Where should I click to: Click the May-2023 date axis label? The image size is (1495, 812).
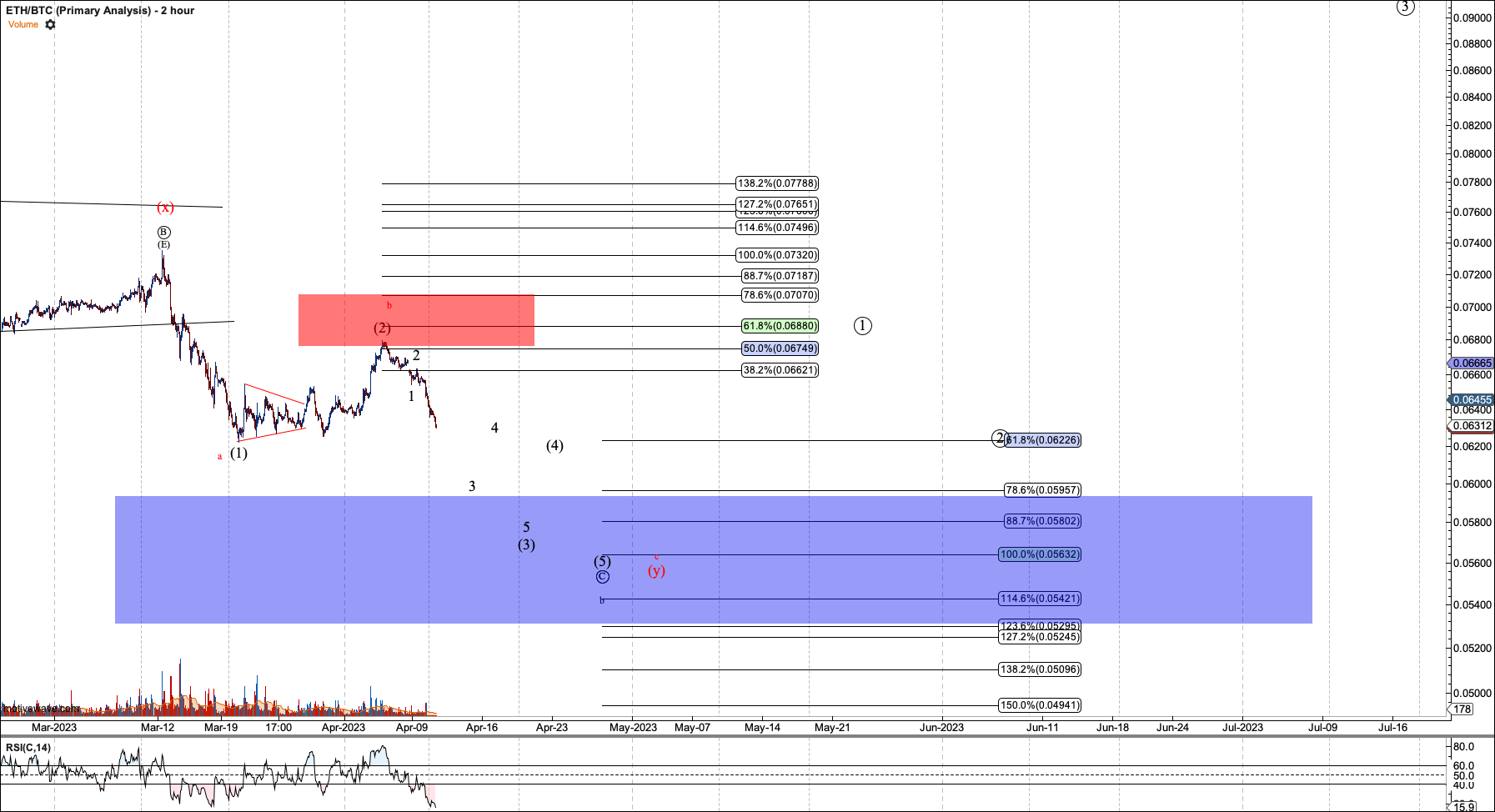633,728
